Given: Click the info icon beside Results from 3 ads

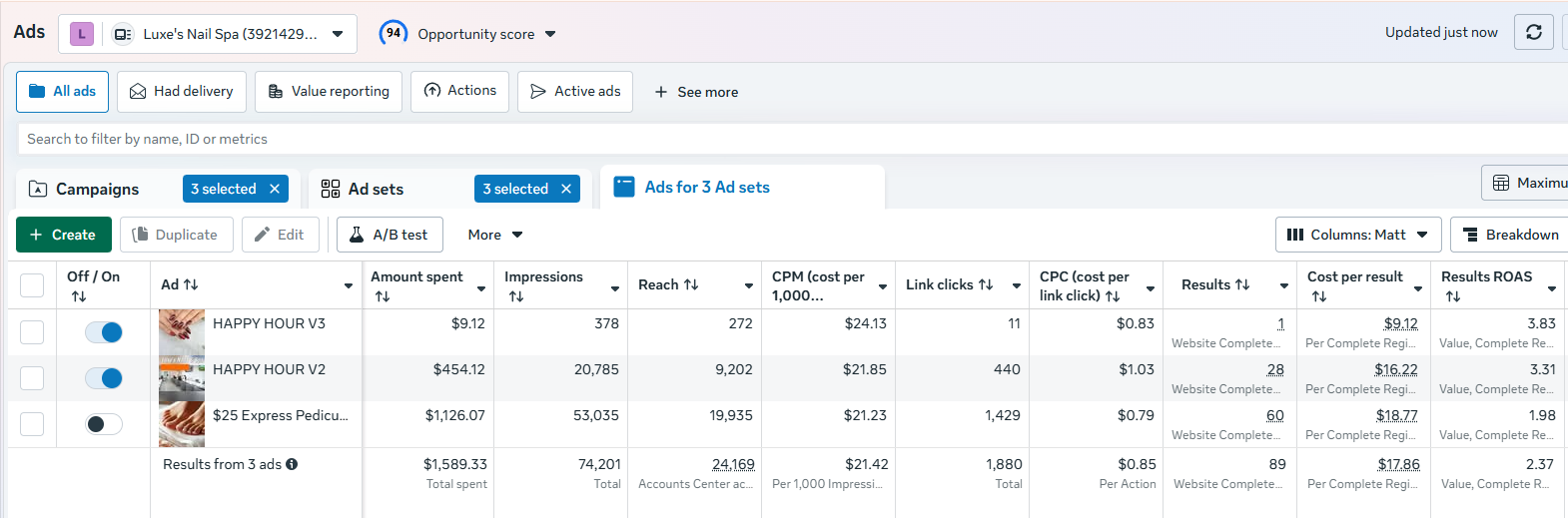Looking at the screenshot, I should 292,464.
